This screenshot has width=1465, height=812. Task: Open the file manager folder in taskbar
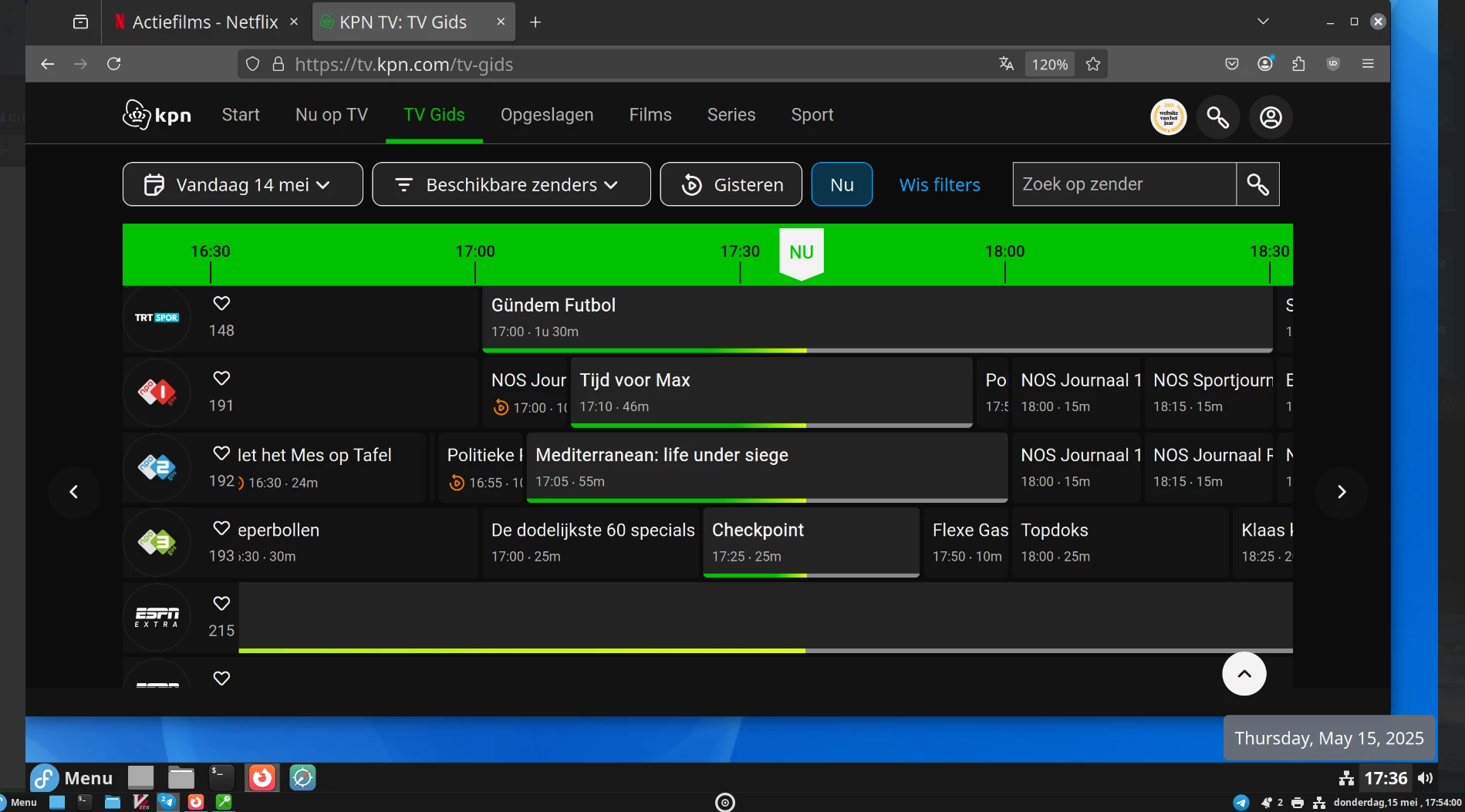(x=181, y=778)
